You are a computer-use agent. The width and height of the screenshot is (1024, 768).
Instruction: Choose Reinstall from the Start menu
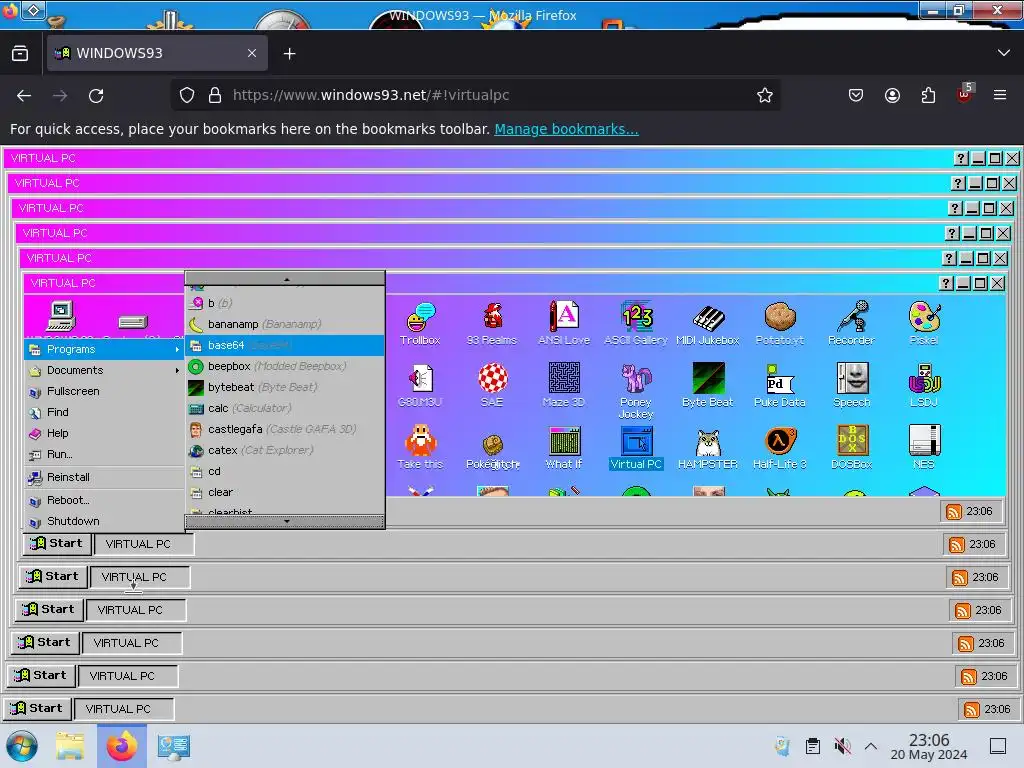[x=104, y=477]
